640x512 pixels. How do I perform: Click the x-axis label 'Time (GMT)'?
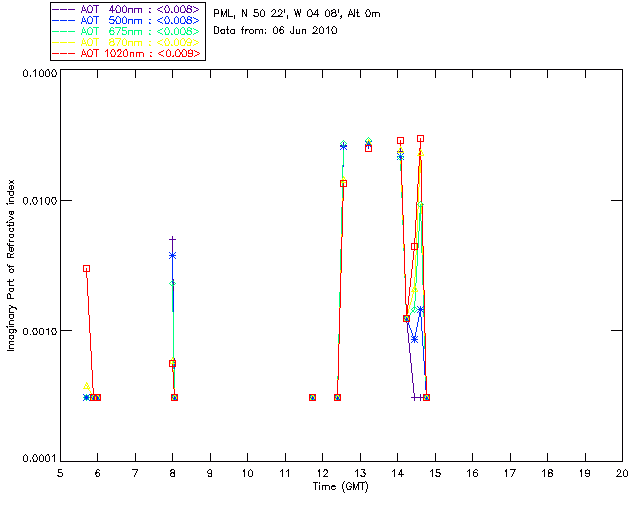(x=340, y=487)
